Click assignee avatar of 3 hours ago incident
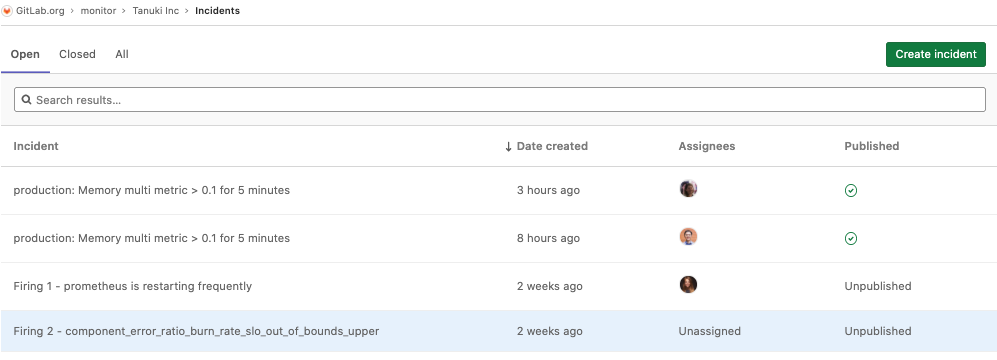 (x=688, y=189)
